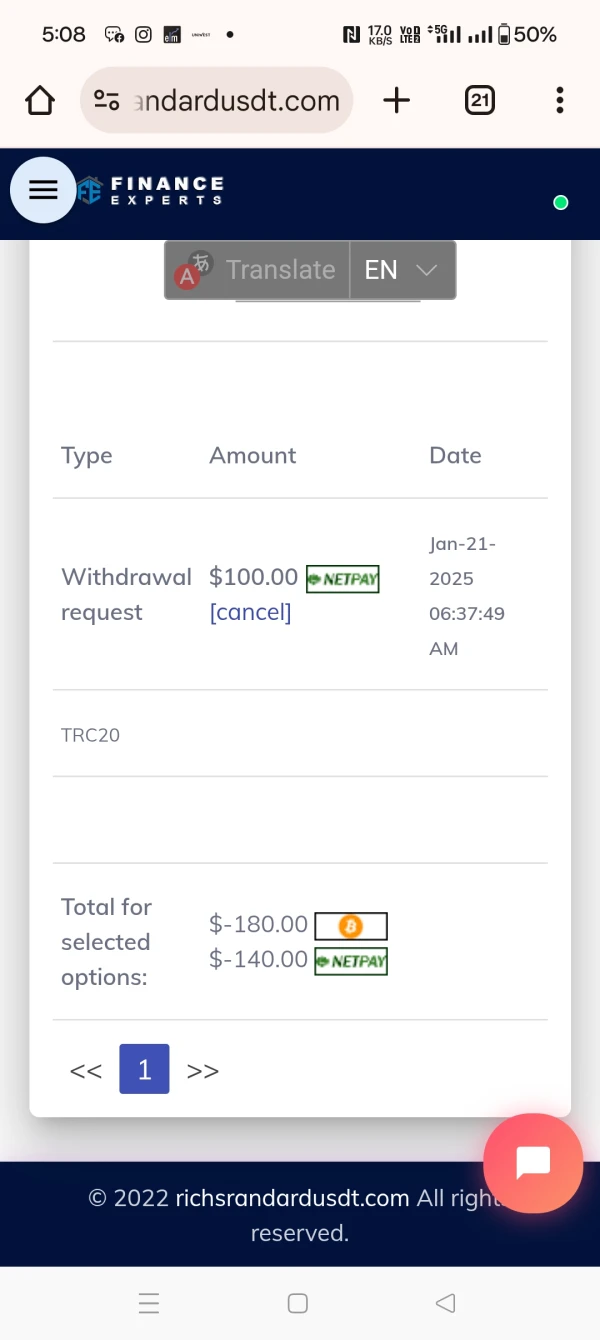600x1340 pixels.
Task: Tap the green online status dot
Action: pos(561,203)
